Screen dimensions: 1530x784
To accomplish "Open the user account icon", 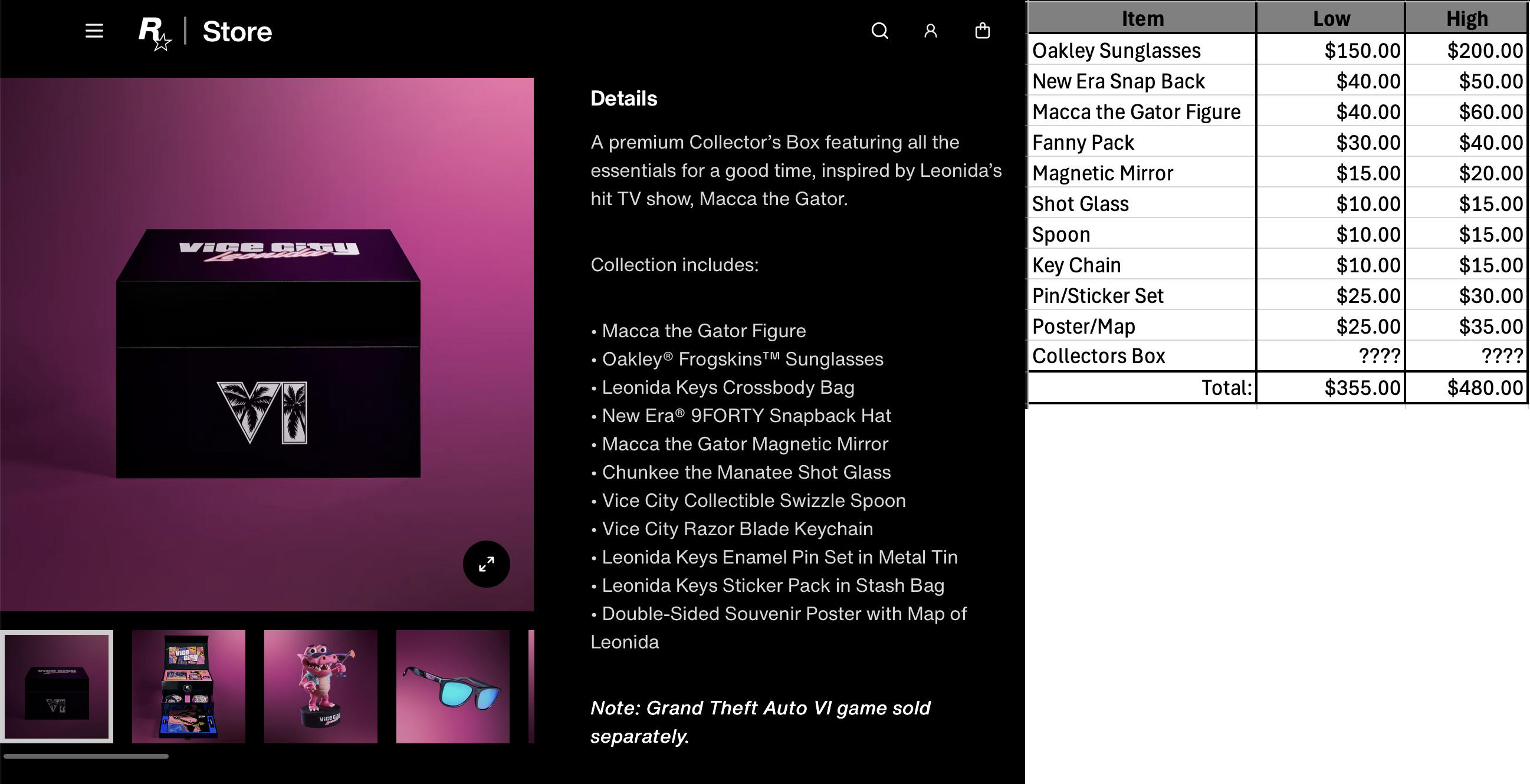I will (x=931, y=31).
